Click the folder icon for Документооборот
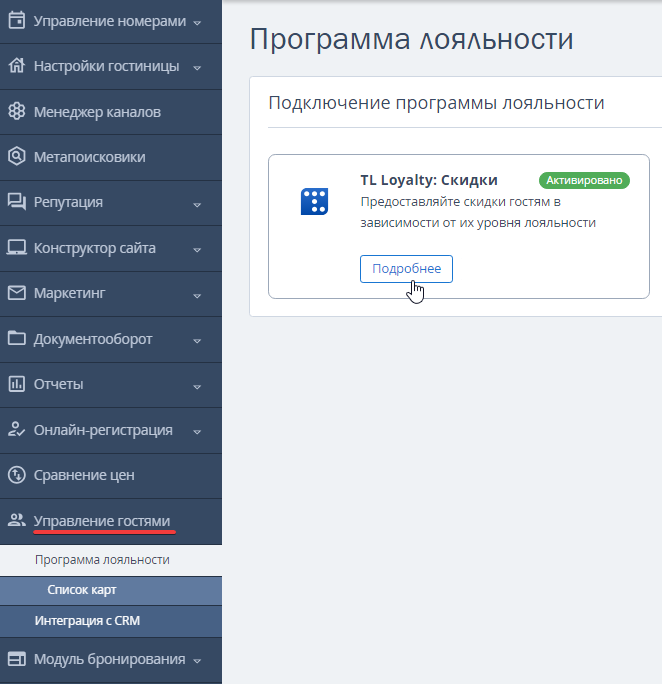Screen dimensions: 662x684 pos(17,338)
